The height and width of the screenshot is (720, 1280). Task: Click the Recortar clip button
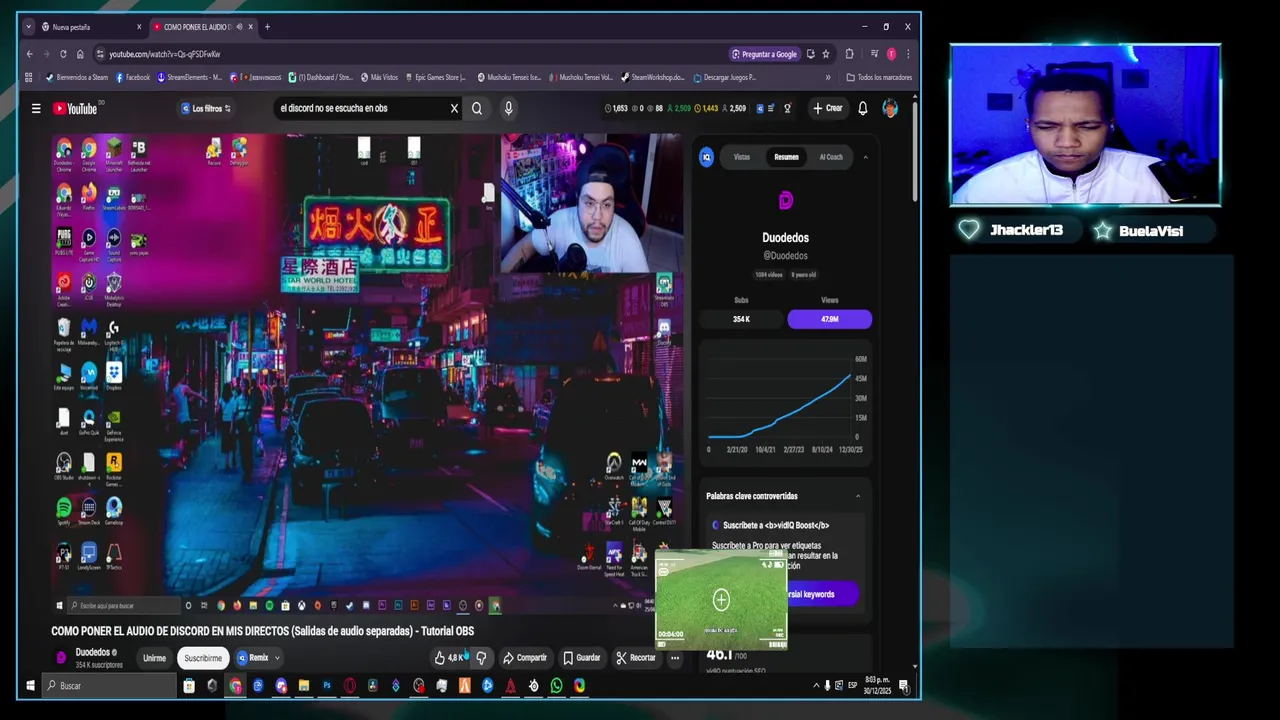pos(636,658)
